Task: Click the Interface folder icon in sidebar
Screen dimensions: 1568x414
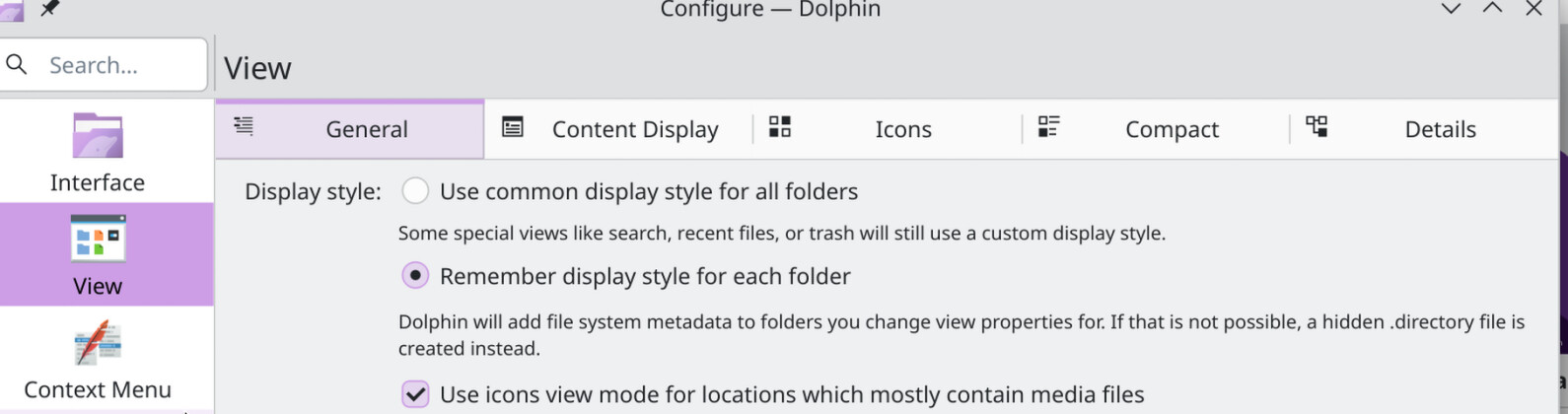Action: [98, 136]
